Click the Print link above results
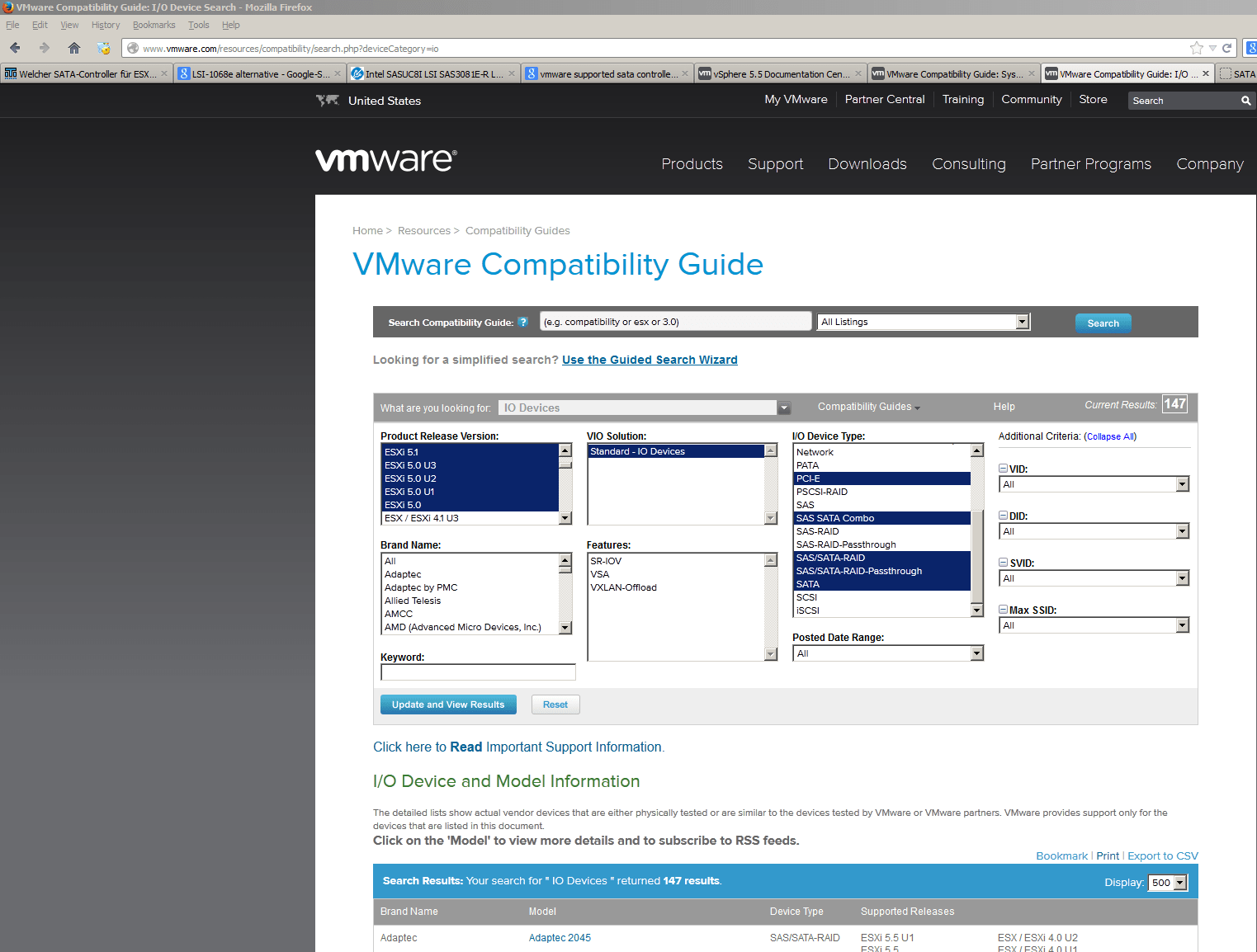Screen dimensions: 1257x952 (x=1108, y=855)
